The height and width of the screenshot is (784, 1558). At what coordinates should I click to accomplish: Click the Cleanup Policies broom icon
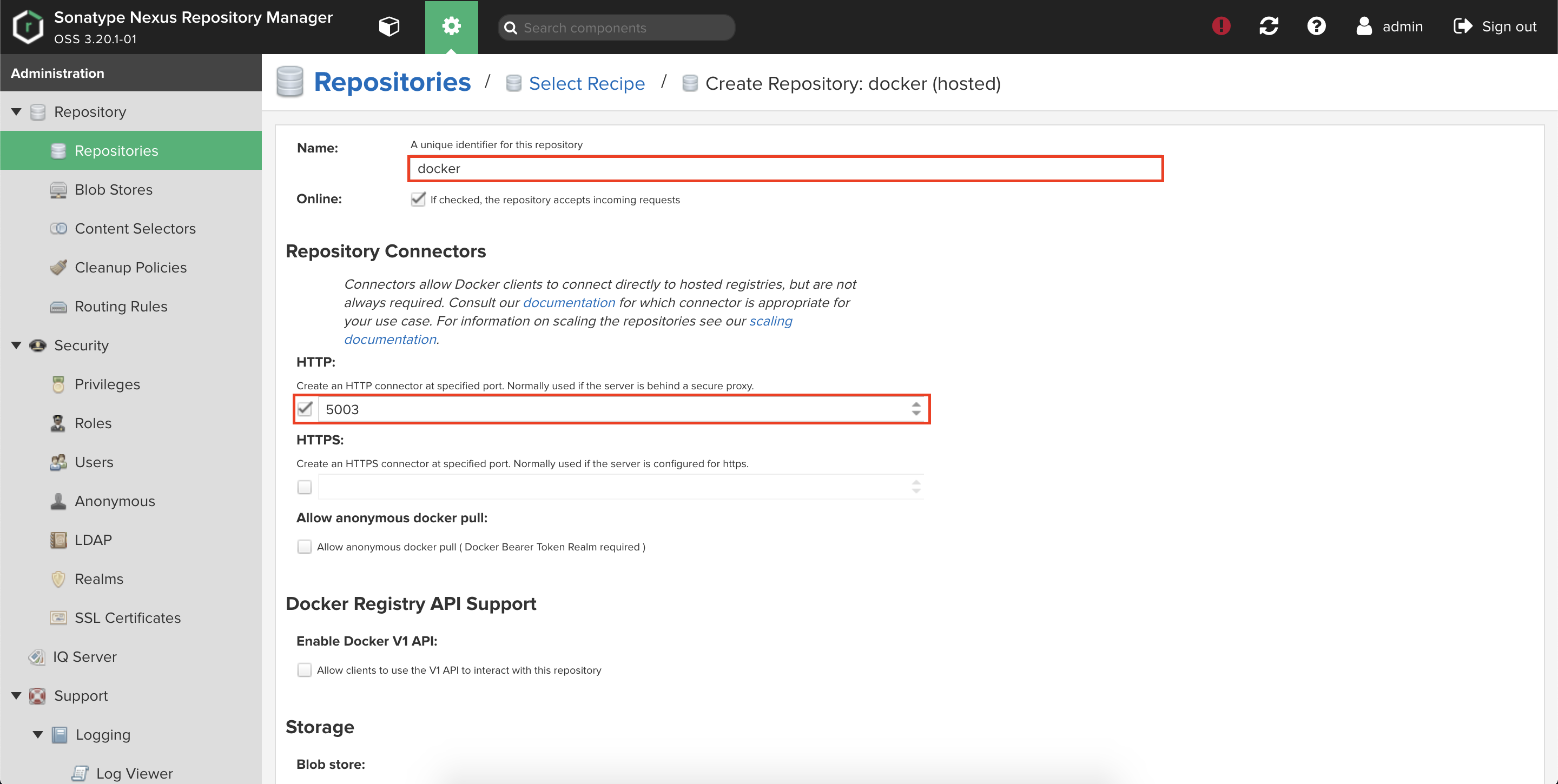58,267
